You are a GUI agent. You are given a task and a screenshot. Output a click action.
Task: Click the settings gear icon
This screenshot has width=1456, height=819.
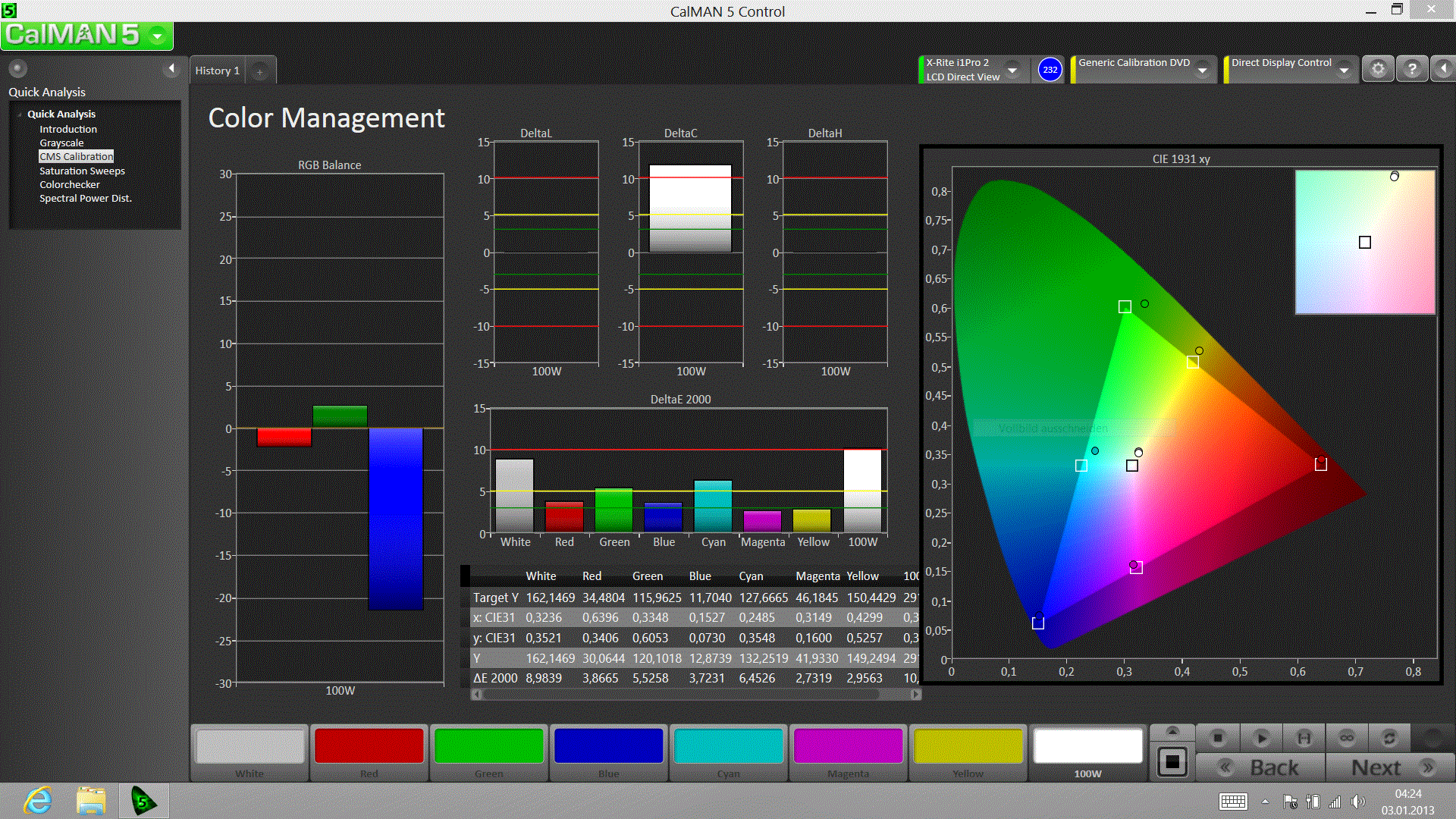pyautogui.click(x=1378, y=69)
